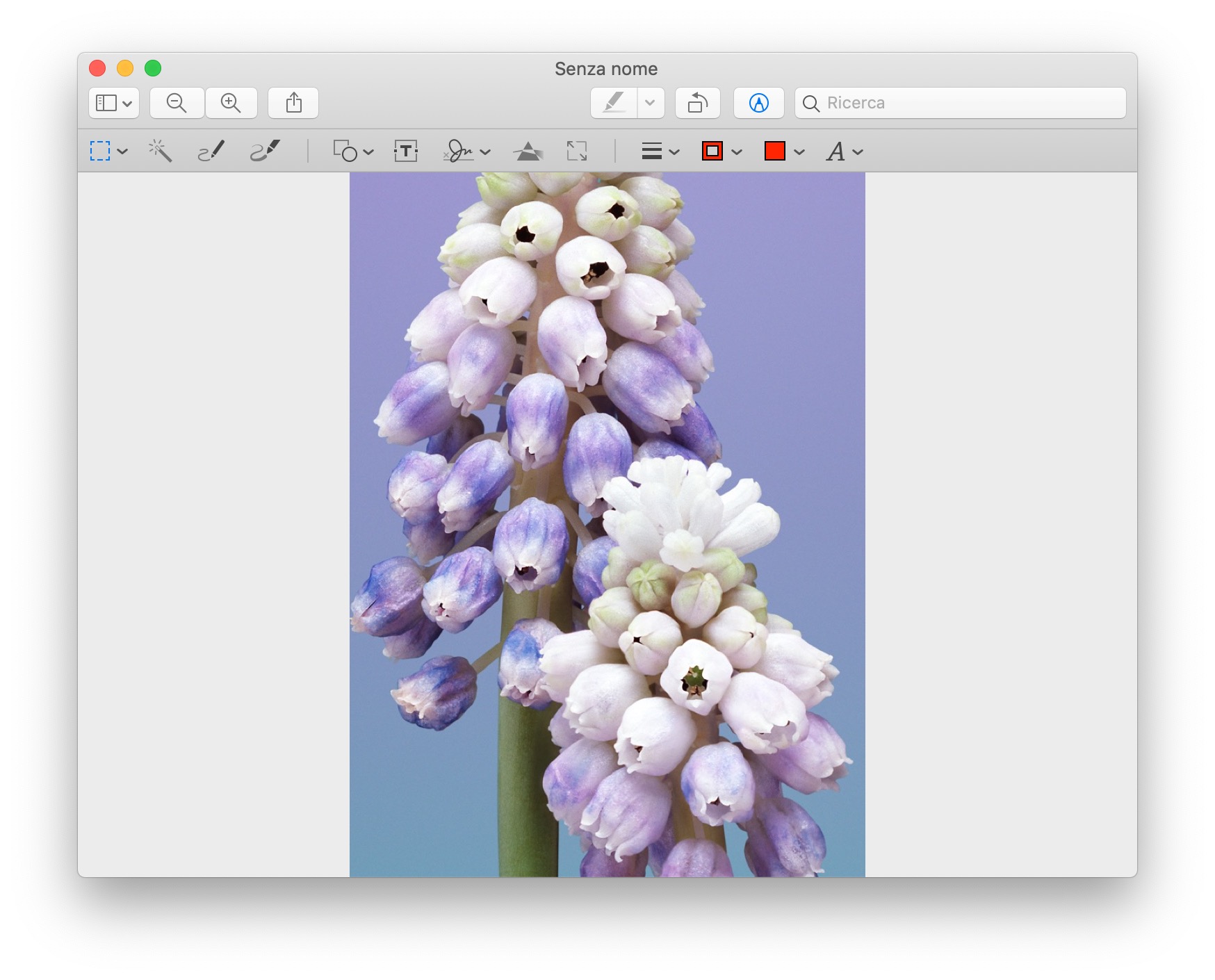Image resolution: width=1215 pixels, height=980 pixels.
Task: Open the text style font menu
Action: 844,151
